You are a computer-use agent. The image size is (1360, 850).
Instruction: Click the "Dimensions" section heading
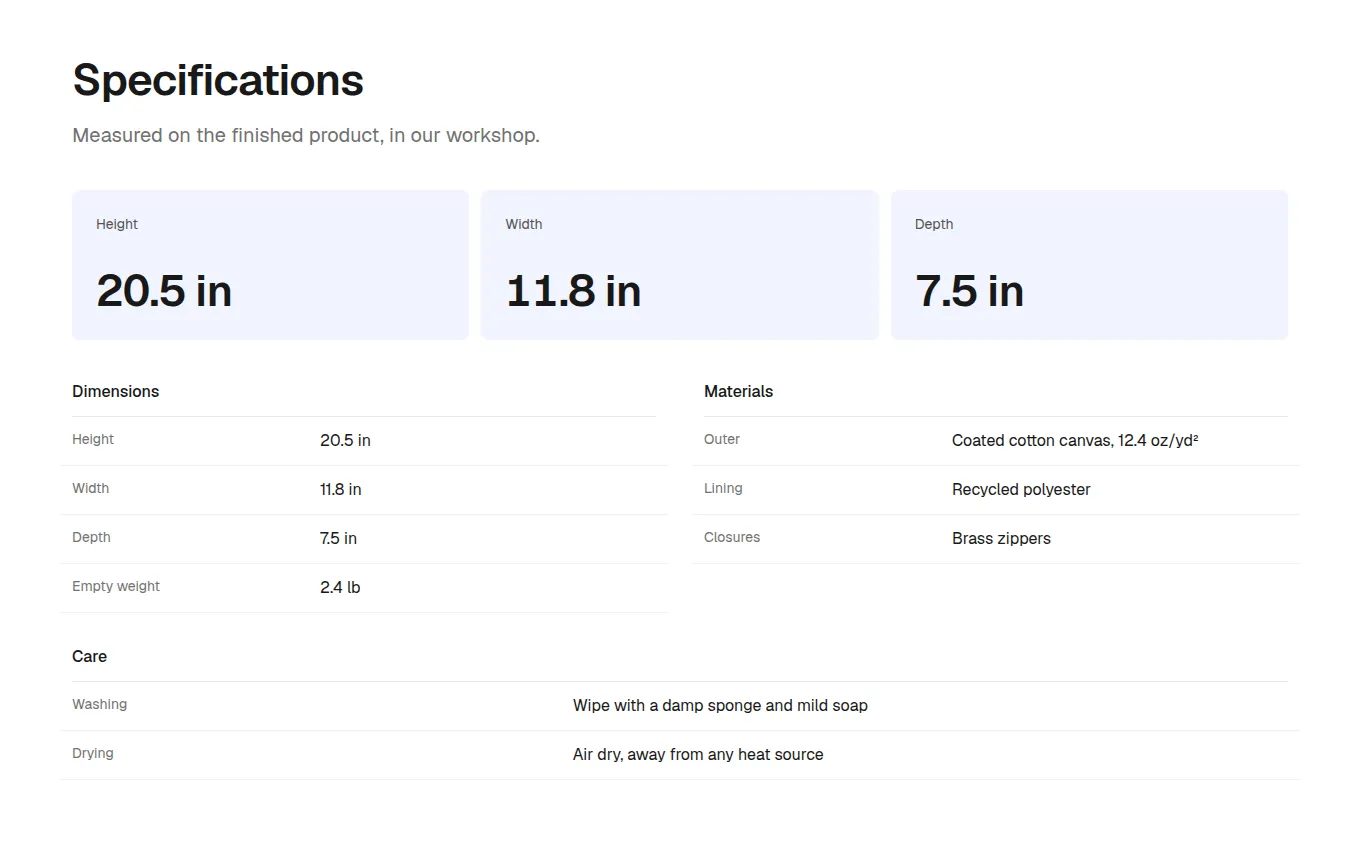coord(116,391)
